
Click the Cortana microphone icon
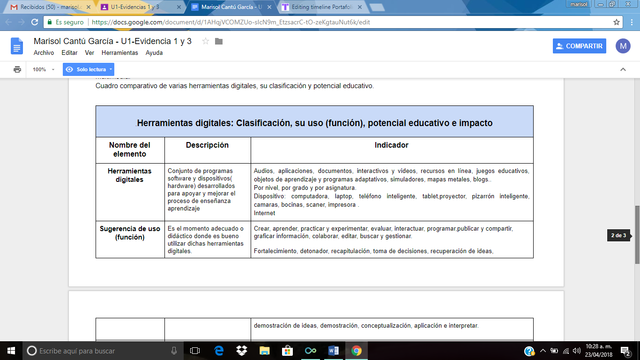click(x=174, y=351)
